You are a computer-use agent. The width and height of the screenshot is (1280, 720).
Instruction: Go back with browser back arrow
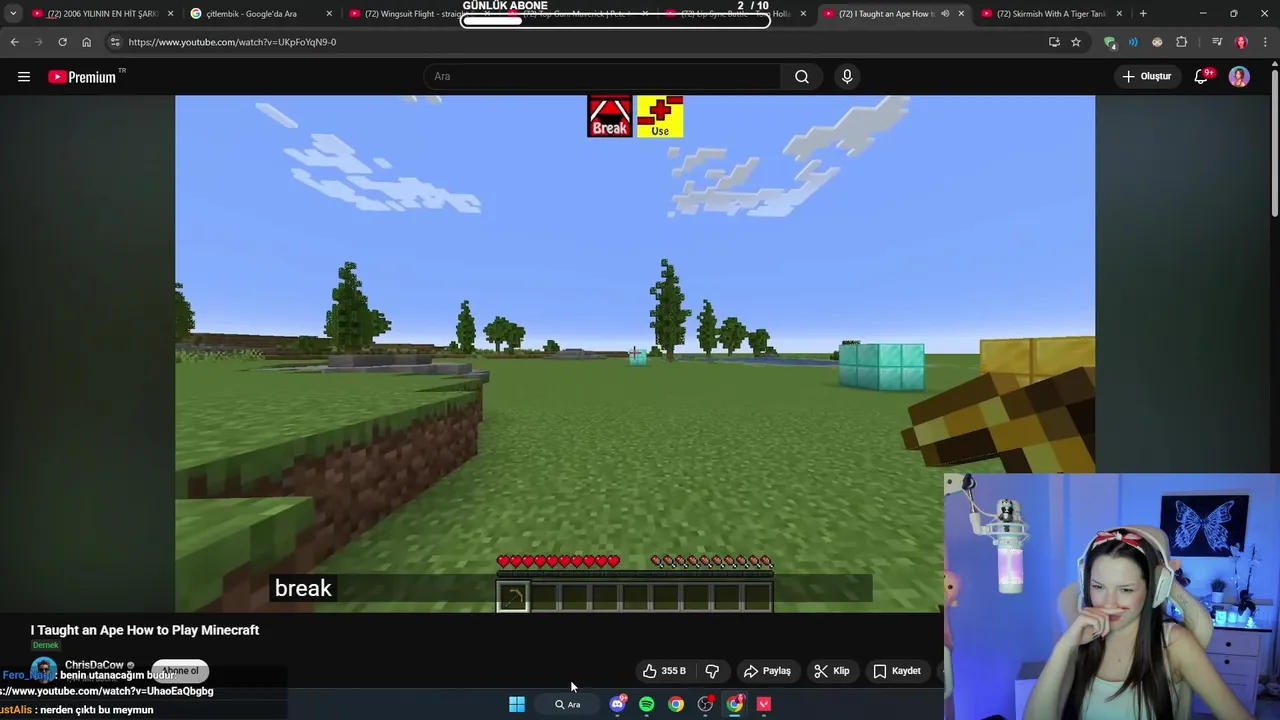coord(14,42)
